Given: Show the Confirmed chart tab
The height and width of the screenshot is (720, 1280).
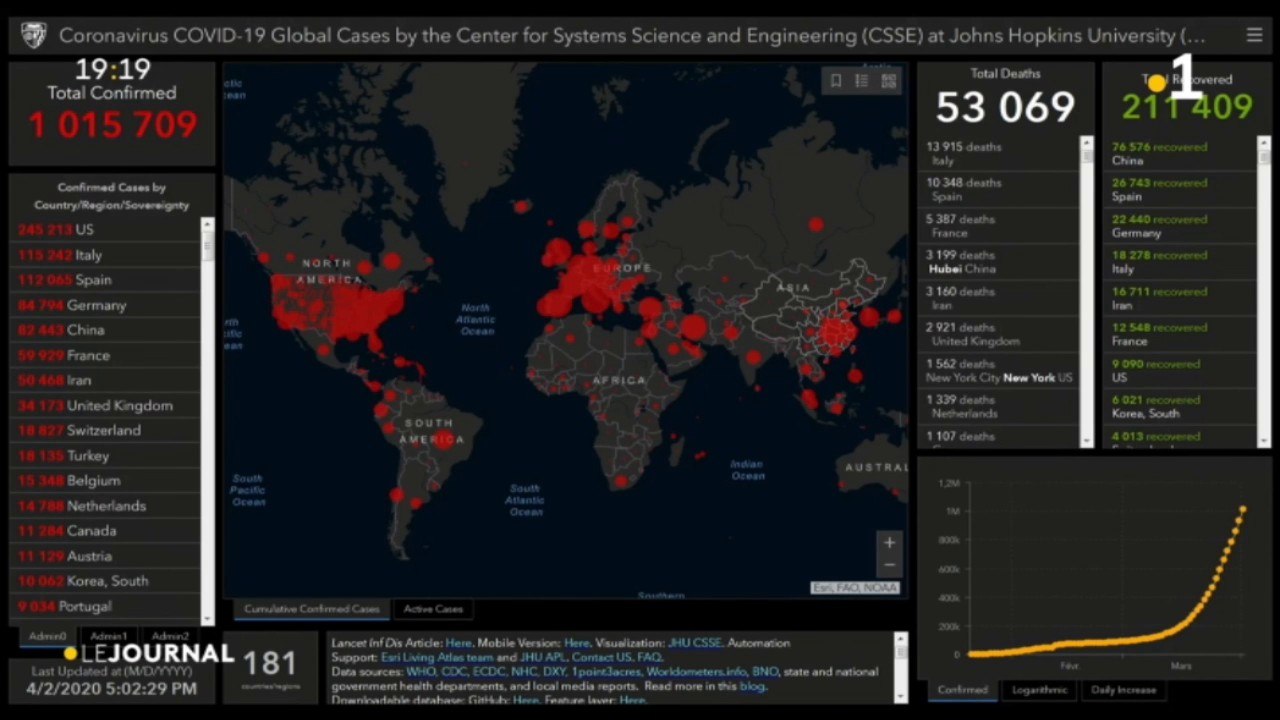Looking at the screenshot, I should (x=963, y=690).
